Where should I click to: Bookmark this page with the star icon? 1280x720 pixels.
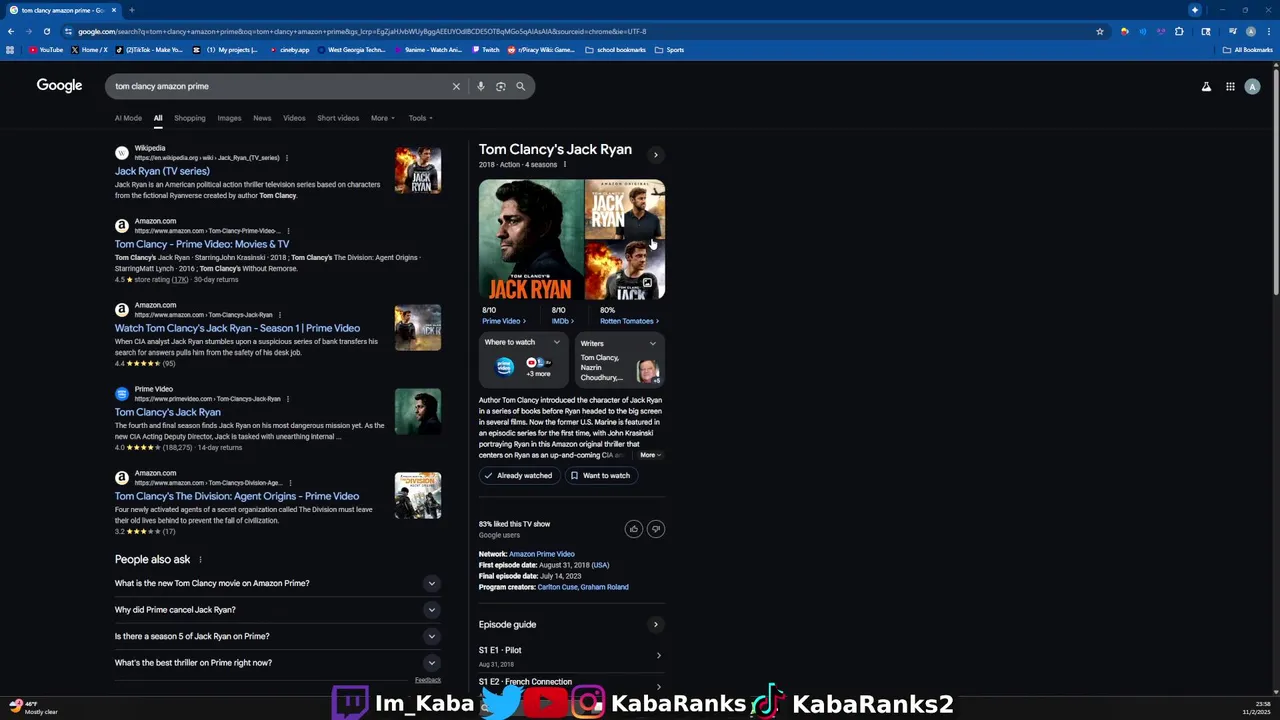click(1100, 31)
